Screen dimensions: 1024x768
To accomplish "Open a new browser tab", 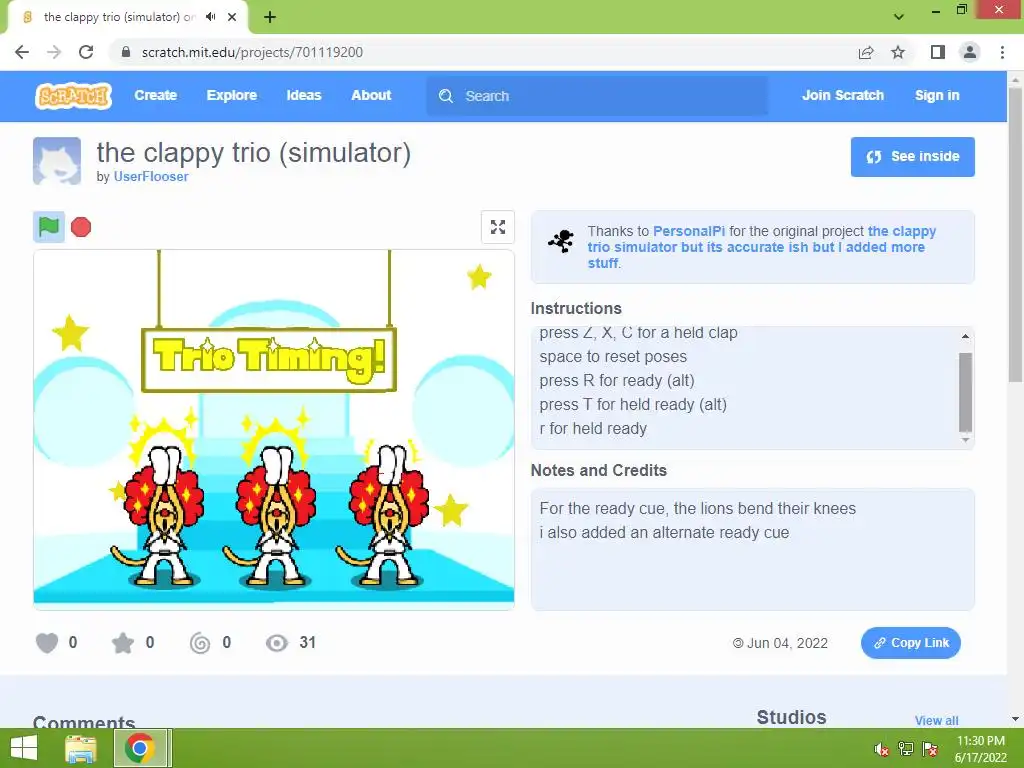I will tap(270, 17).
